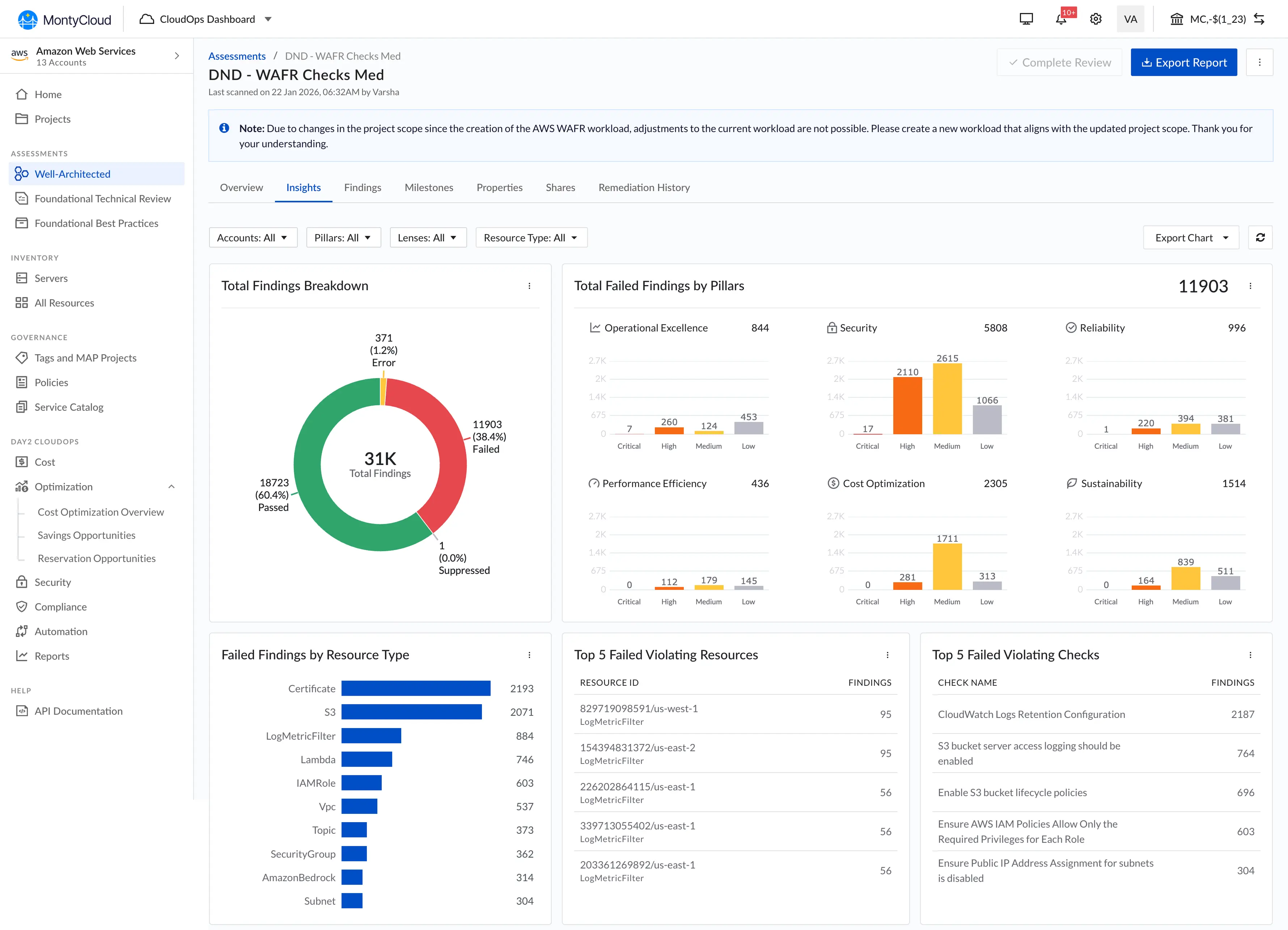Click resource 829719098591/us-west-1 in Top 5 table
1288x930 pixels.
[x=638, y=709]
